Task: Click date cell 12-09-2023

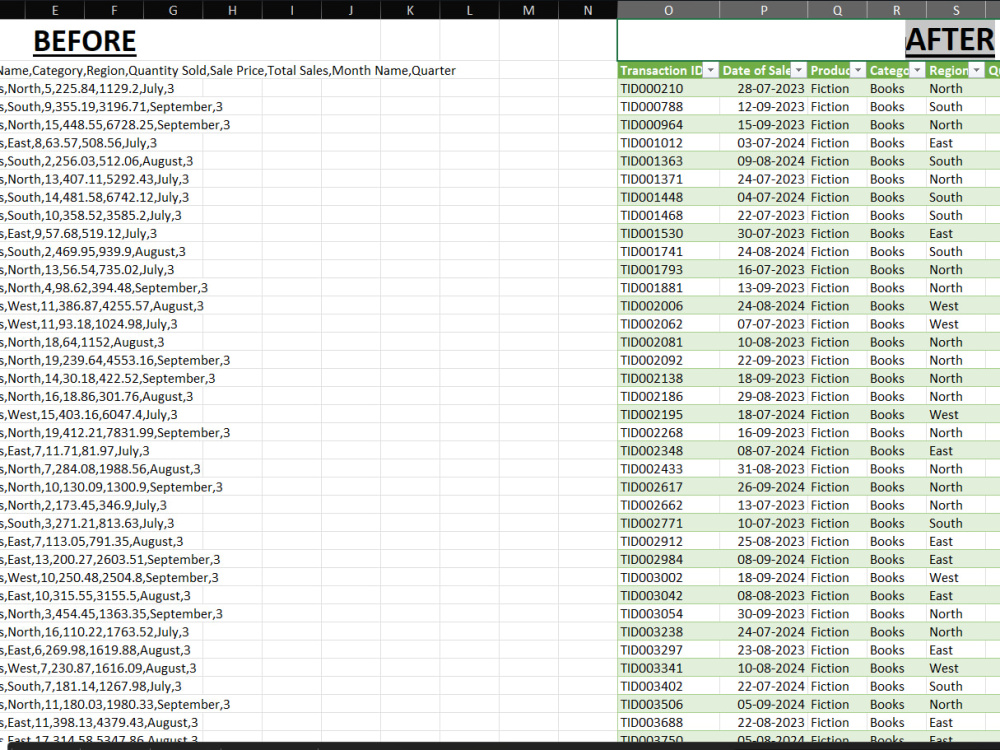Action: tap(763, 107)
